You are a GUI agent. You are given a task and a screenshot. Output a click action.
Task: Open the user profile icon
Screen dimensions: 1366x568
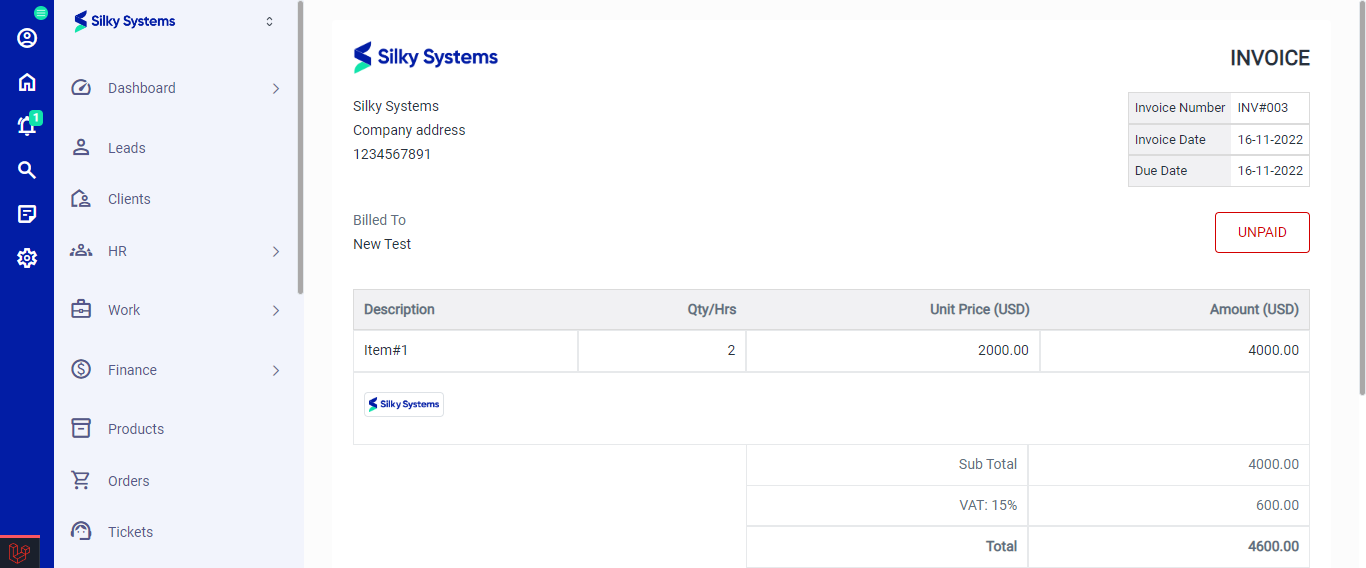click(27, 38)
